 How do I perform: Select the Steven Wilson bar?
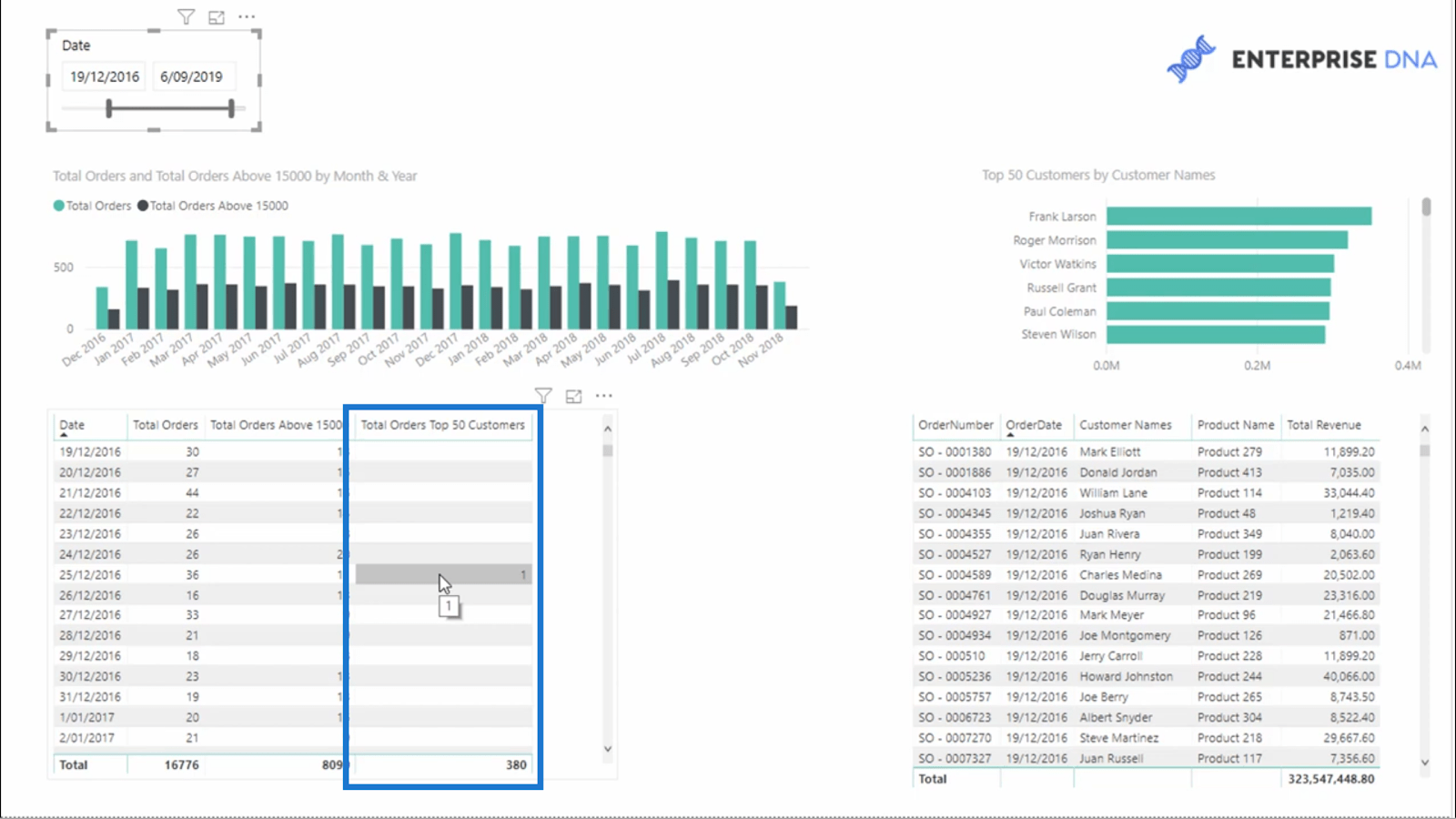(x=1216, y=334)
